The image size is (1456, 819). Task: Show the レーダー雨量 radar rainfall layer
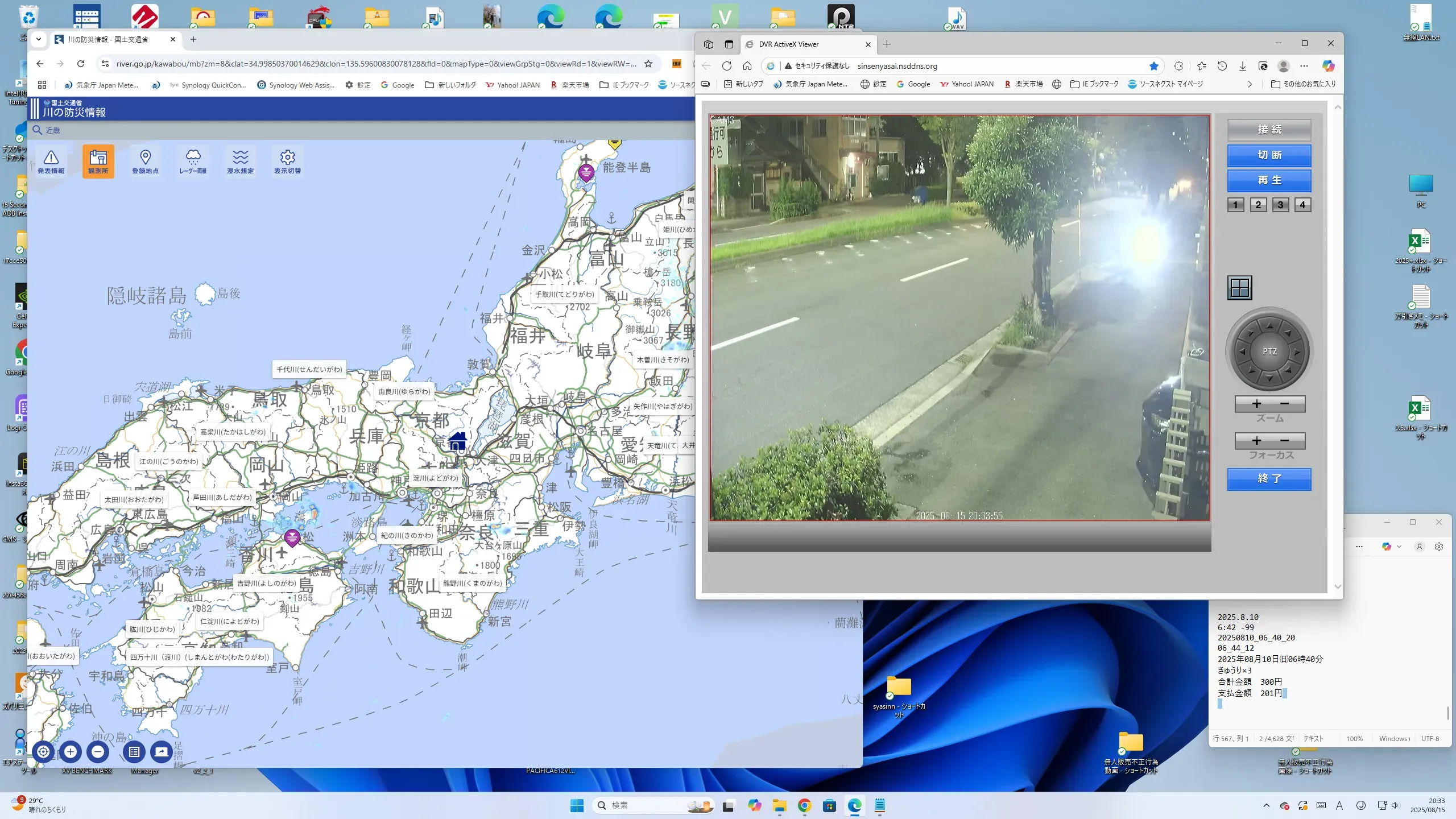(x=193, y=161)
